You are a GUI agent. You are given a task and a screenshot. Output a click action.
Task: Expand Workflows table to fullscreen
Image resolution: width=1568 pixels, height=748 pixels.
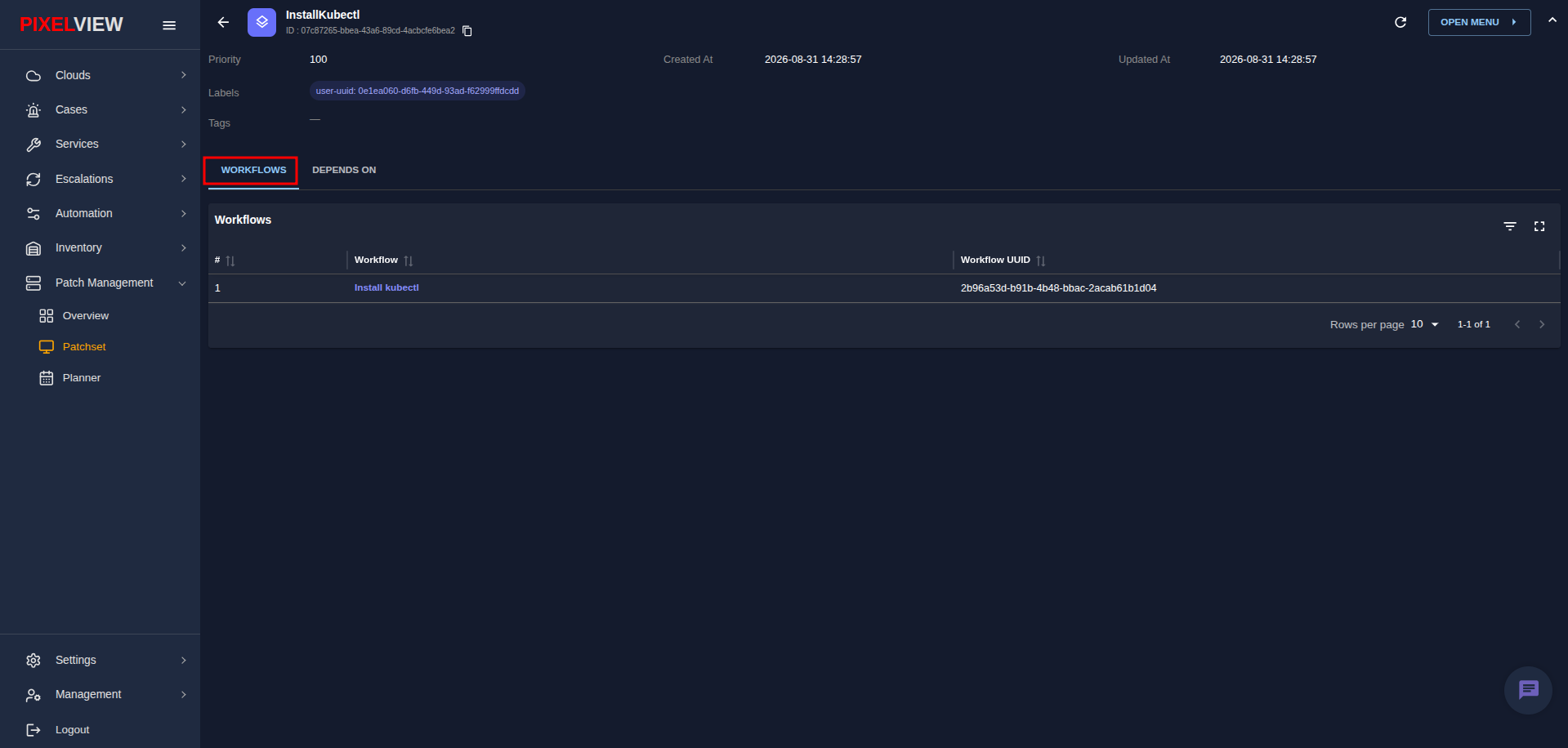coord(1539,226)
